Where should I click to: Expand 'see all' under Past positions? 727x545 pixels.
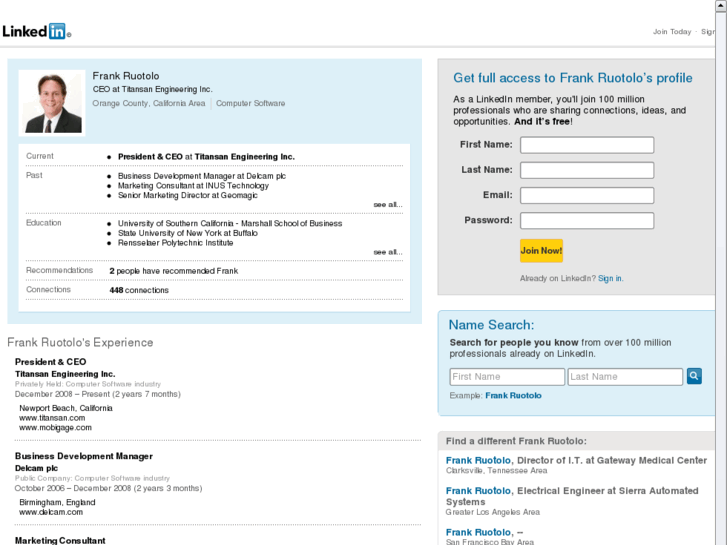[x=388, y=205]
